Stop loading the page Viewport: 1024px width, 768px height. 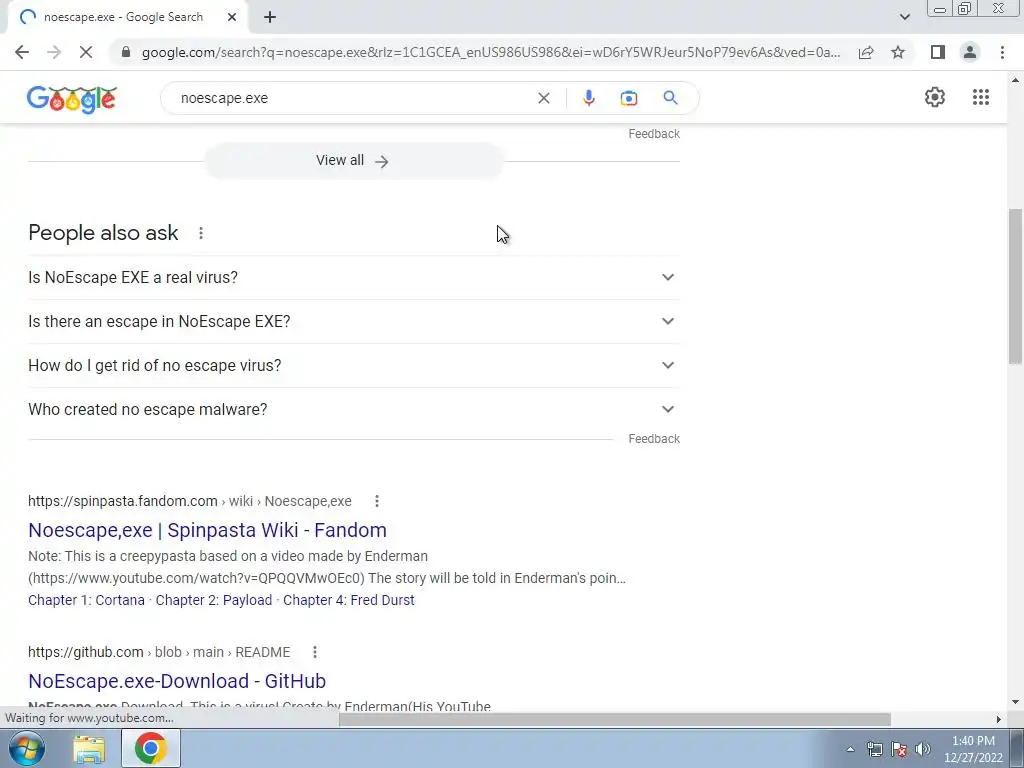pyautogui.click(x=86, y=52)
